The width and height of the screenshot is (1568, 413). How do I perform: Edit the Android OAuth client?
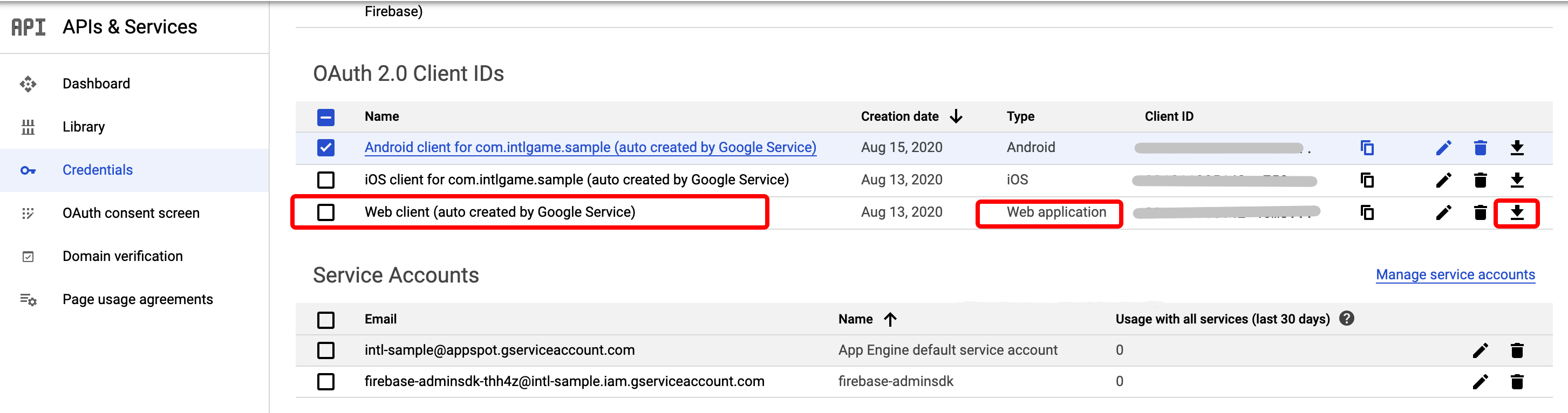coord(1443,148)
